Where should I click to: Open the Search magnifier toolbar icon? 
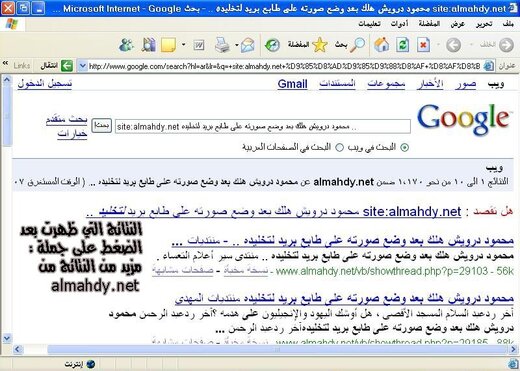pos(357,45)
